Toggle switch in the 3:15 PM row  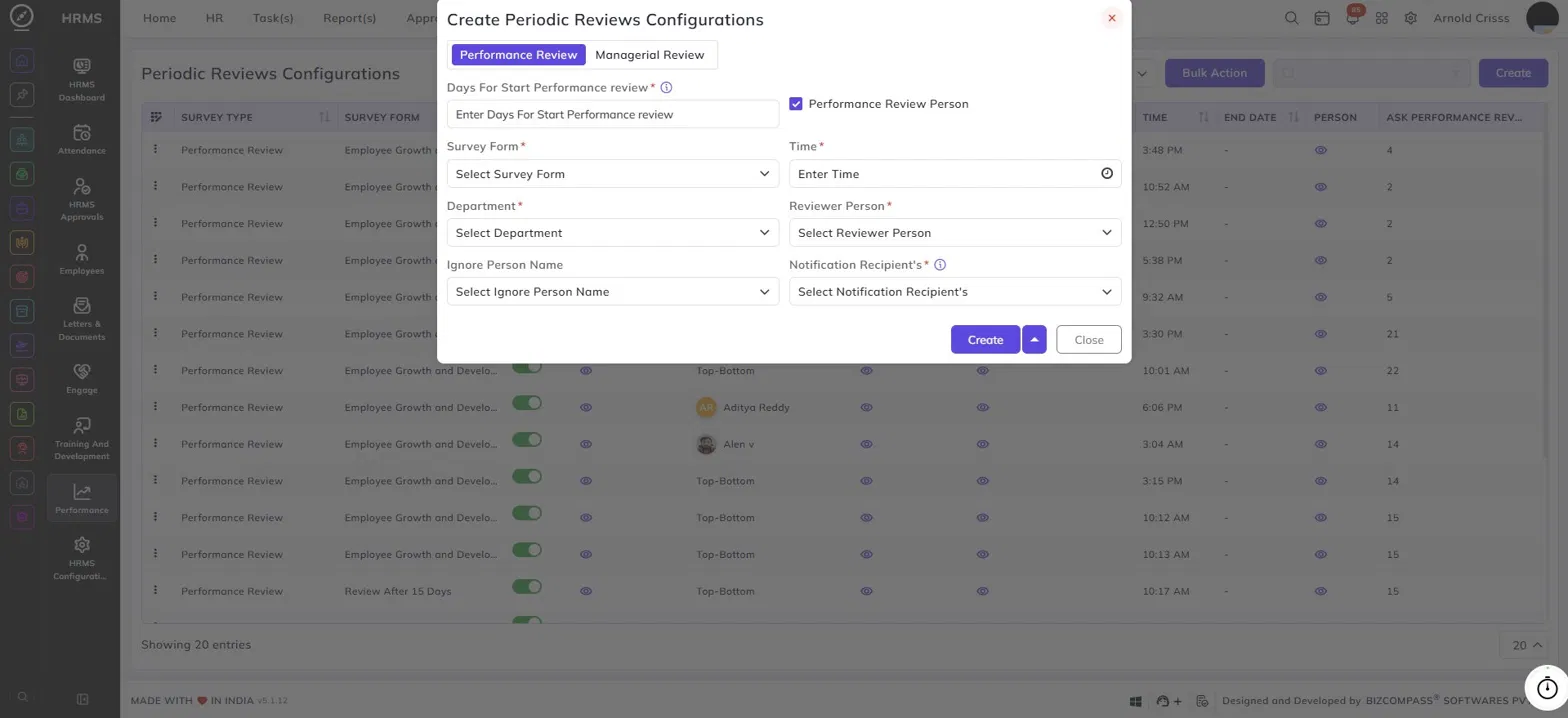[x=527, y=476]
